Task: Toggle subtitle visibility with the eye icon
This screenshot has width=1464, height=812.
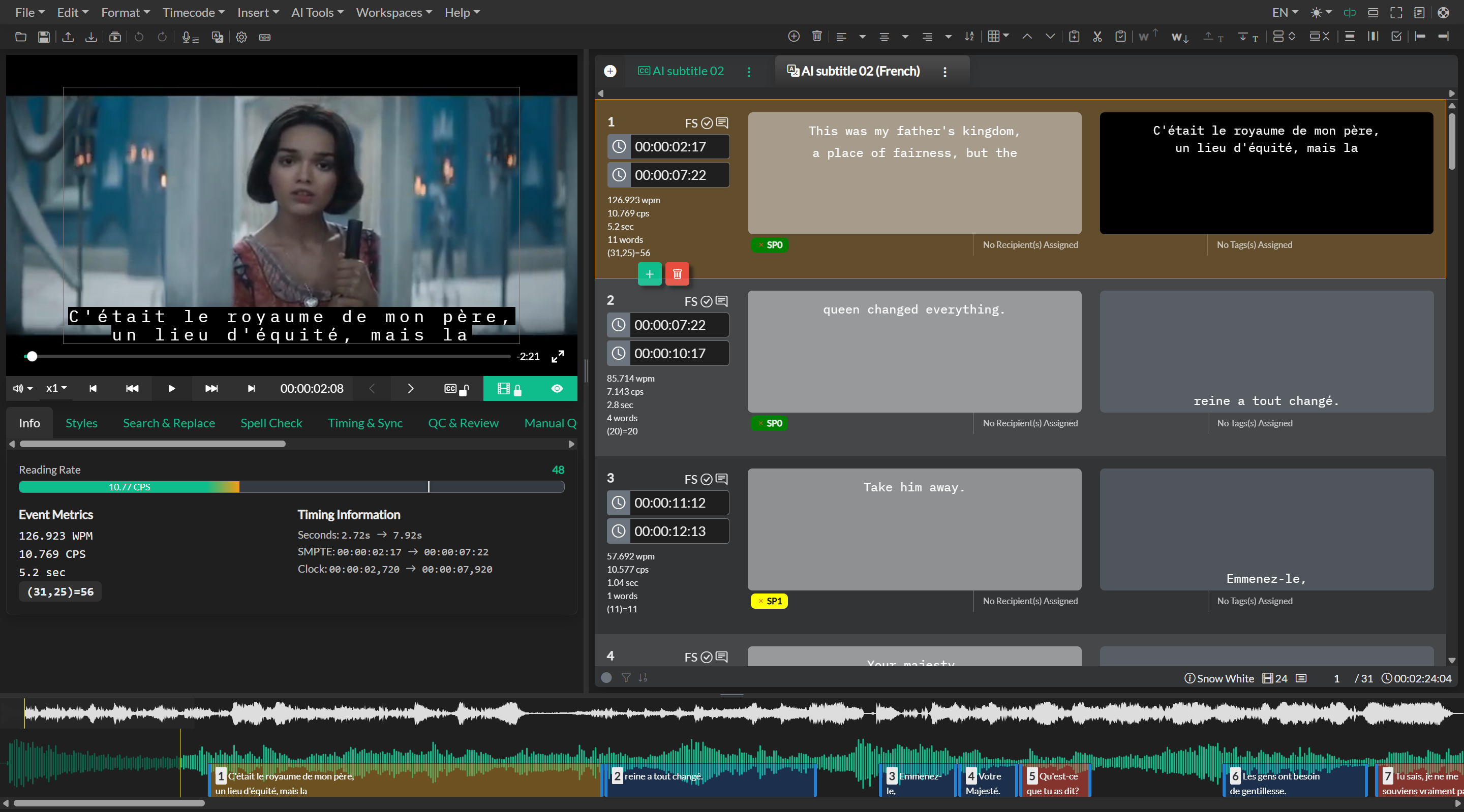Action: click(x=557, y=389)
